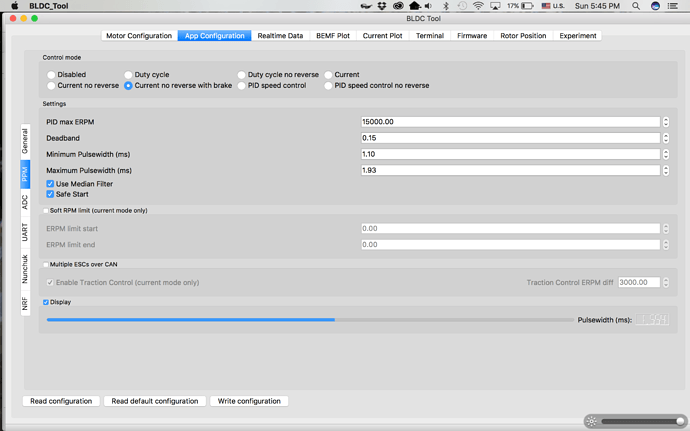Uncheck the Use Median Filter checkbox

click(51, 184)
